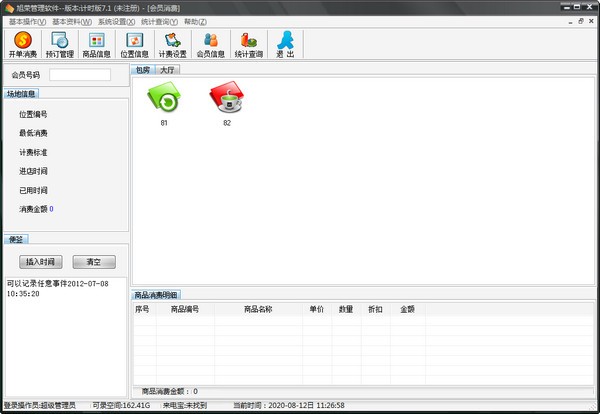Click 可录空间:162.41G status entry
Screen dimensions: 600x414
pyautogui.click(x=121, y=406)
